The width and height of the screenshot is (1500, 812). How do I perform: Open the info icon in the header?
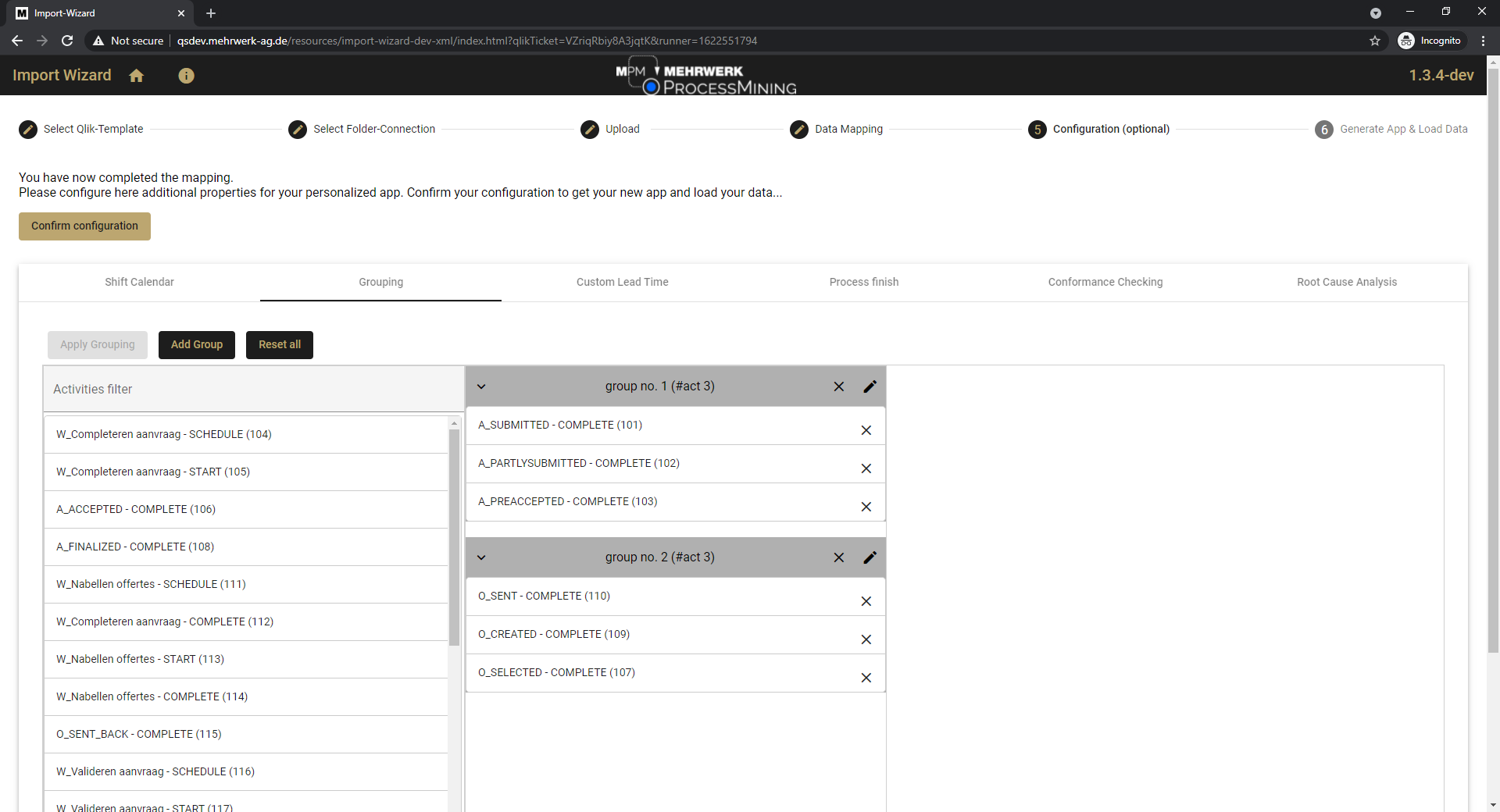click(186, 76)
